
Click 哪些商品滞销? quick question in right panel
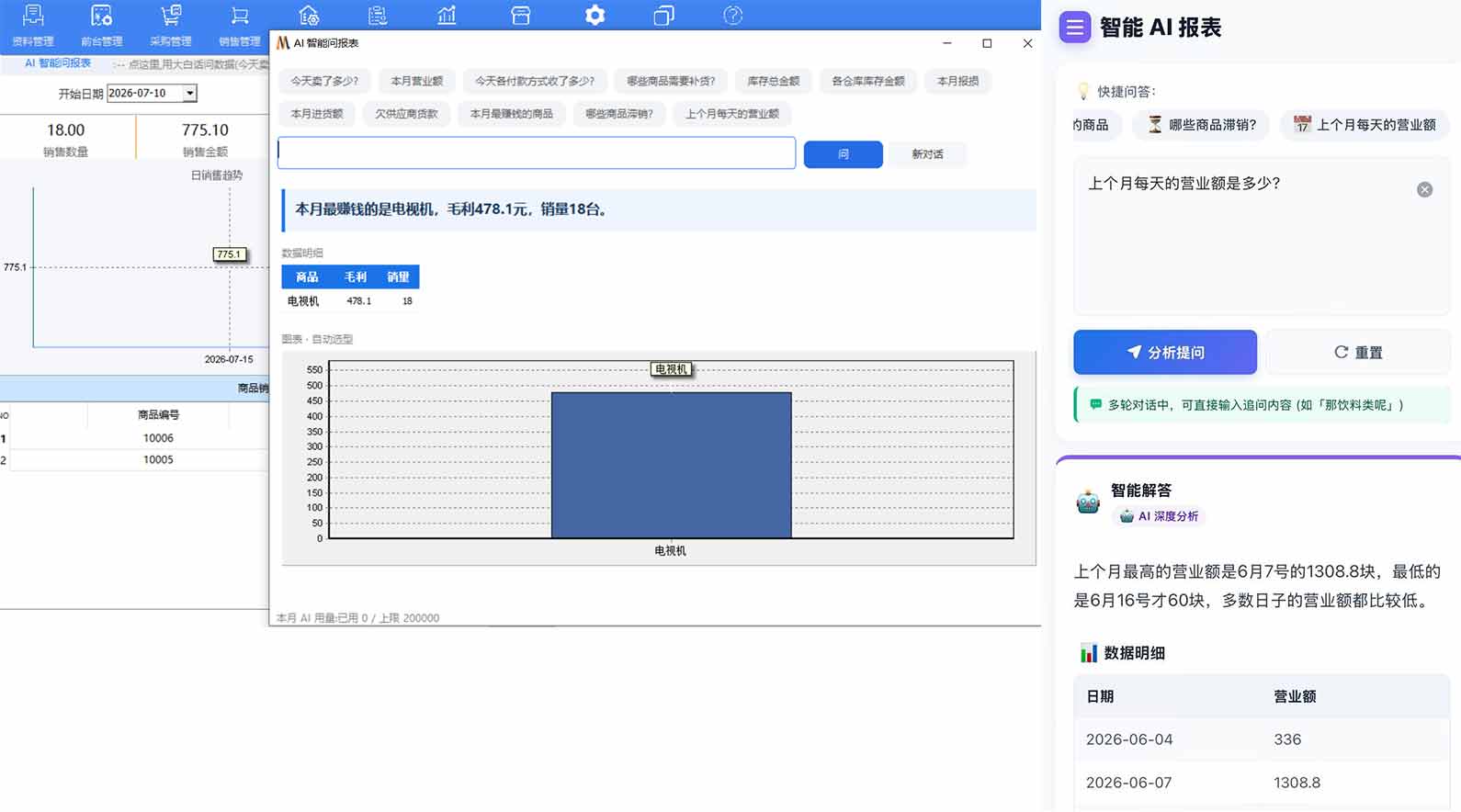point(1201,125)
